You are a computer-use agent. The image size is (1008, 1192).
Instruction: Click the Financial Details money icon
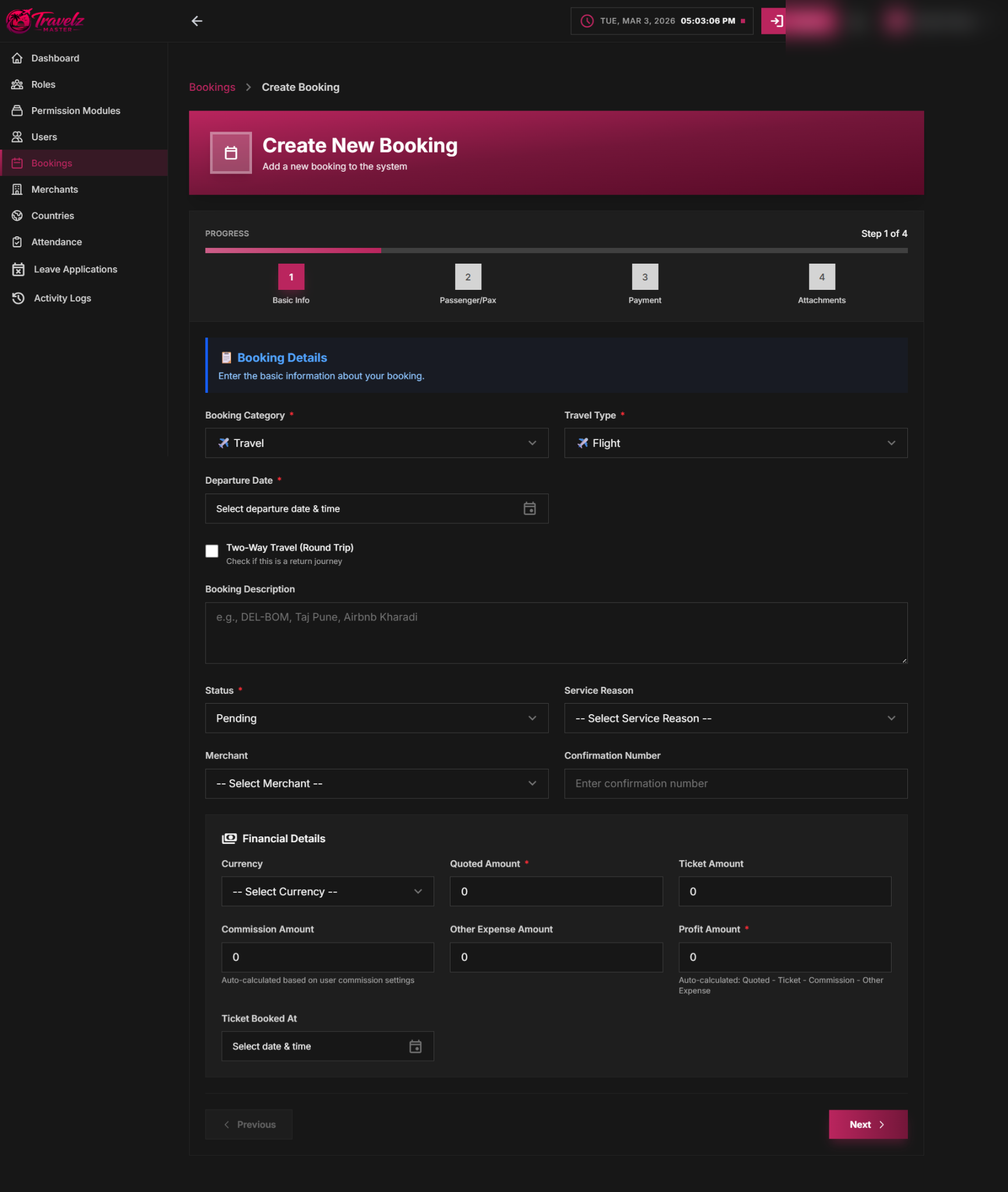229,838
